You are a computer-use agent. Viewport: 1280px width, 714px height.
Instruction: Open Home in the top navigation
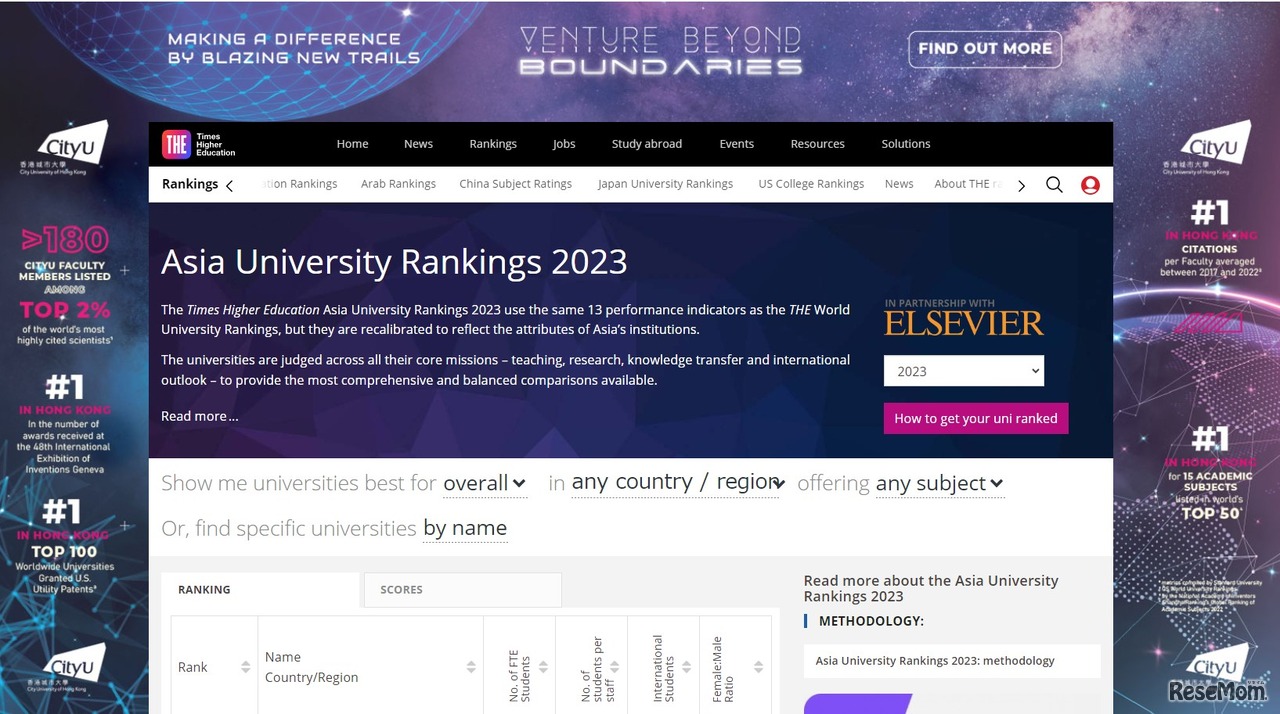pyautogui.click(x=352, y=144)
